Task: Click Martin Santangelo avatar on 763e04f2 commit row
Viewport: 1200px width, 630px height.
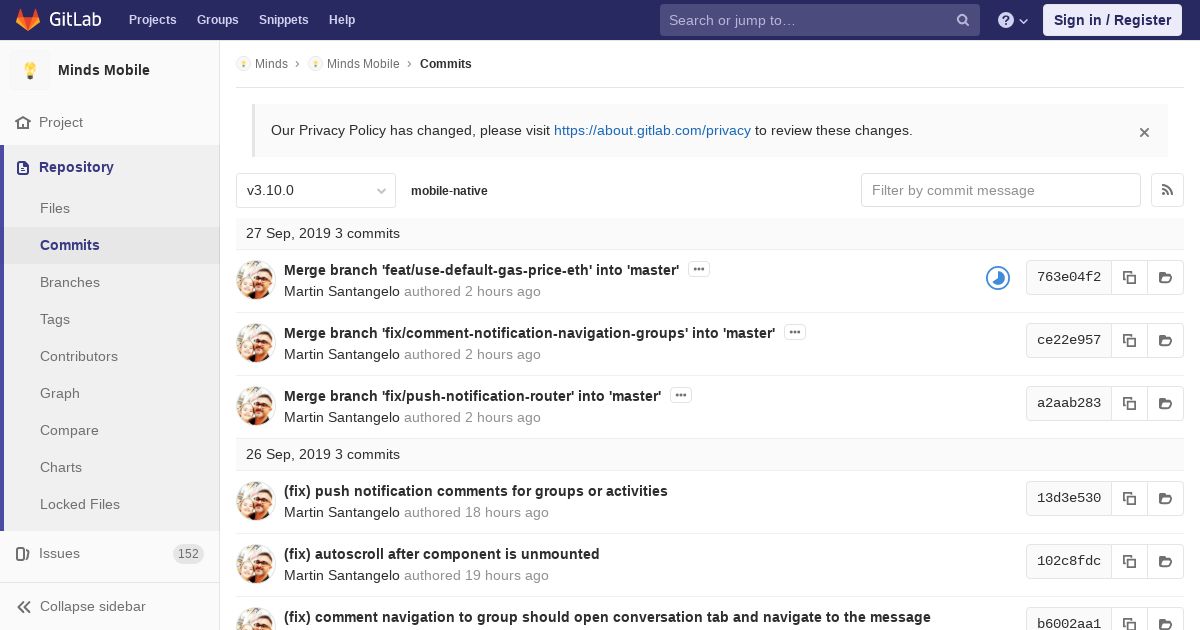Action: pyautogui.click(x=255, y=280)
